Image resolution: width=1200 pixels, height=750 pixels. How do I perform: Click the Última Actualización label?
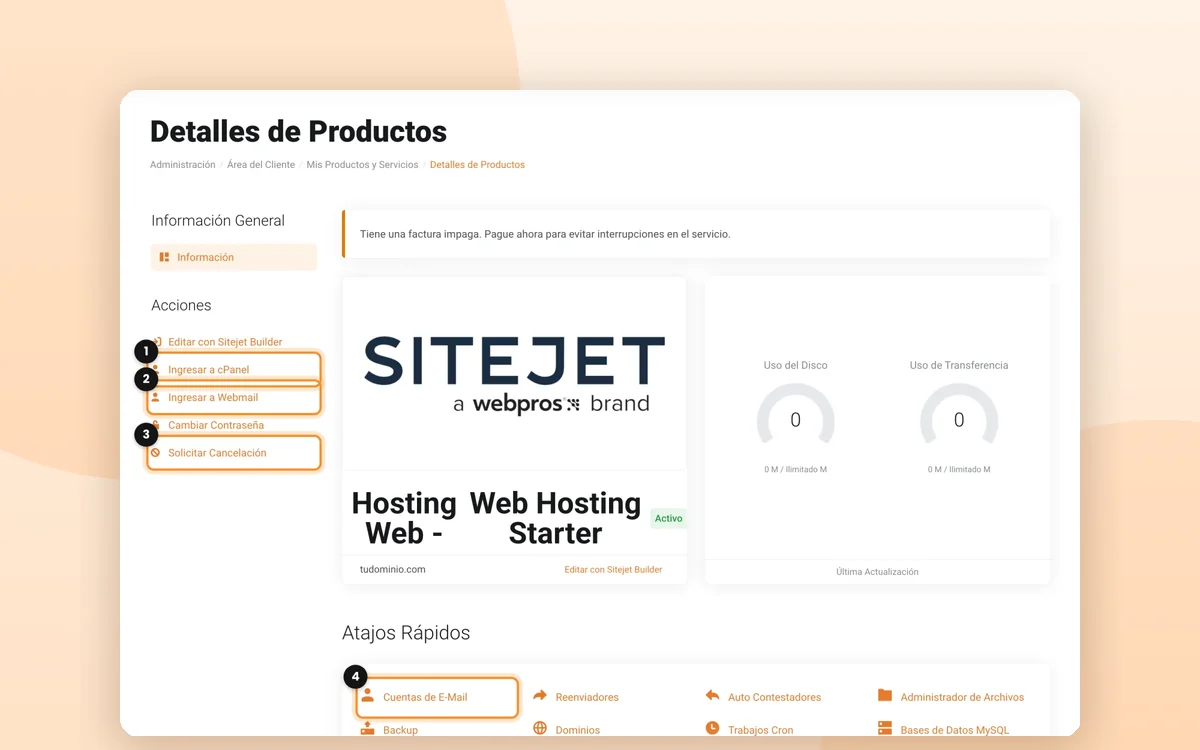(x=877, y=572)
